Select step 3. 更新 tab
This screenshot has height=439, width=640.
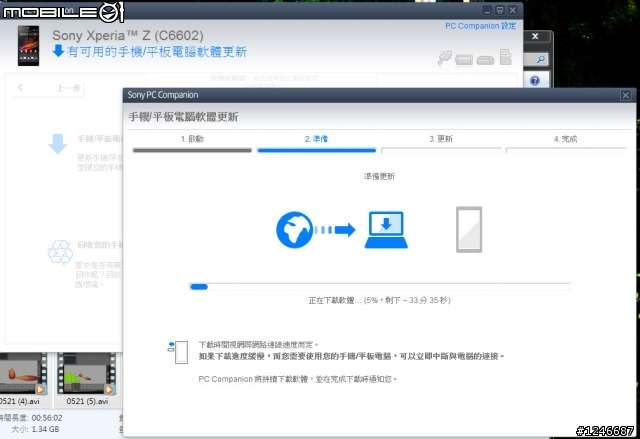[441, 139]
